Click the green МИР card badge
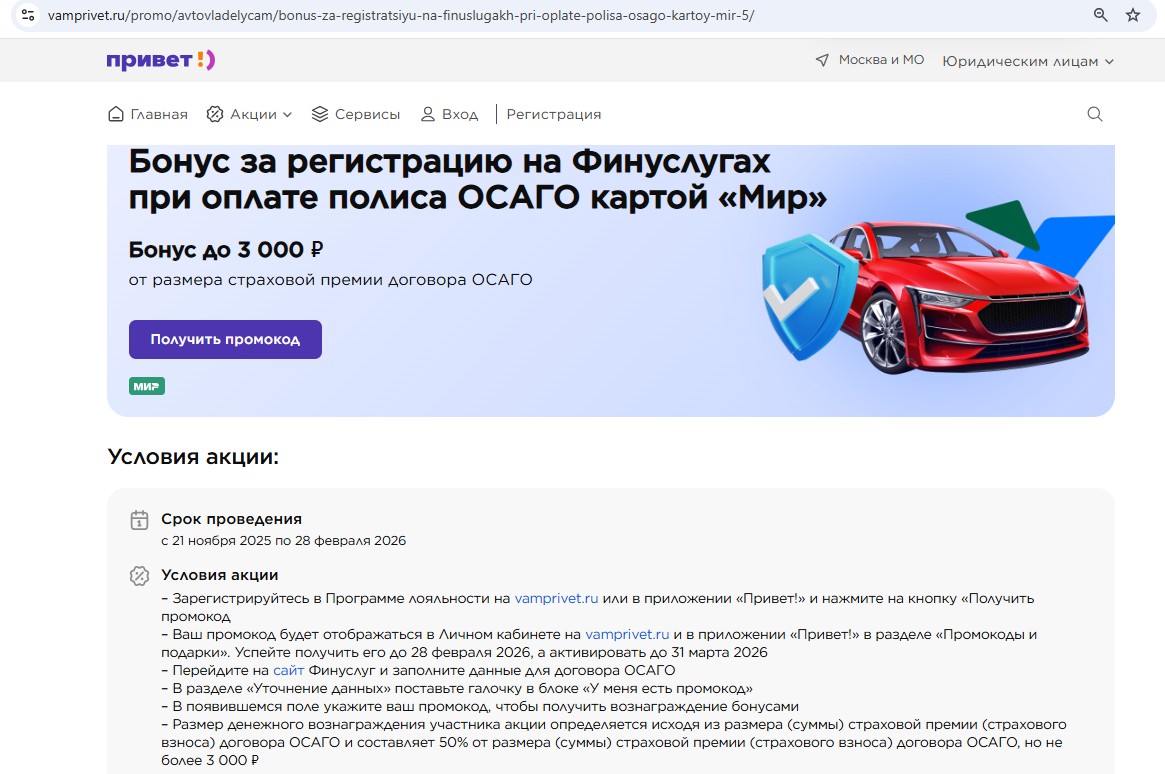1165x774 pixels. point(147,386)
